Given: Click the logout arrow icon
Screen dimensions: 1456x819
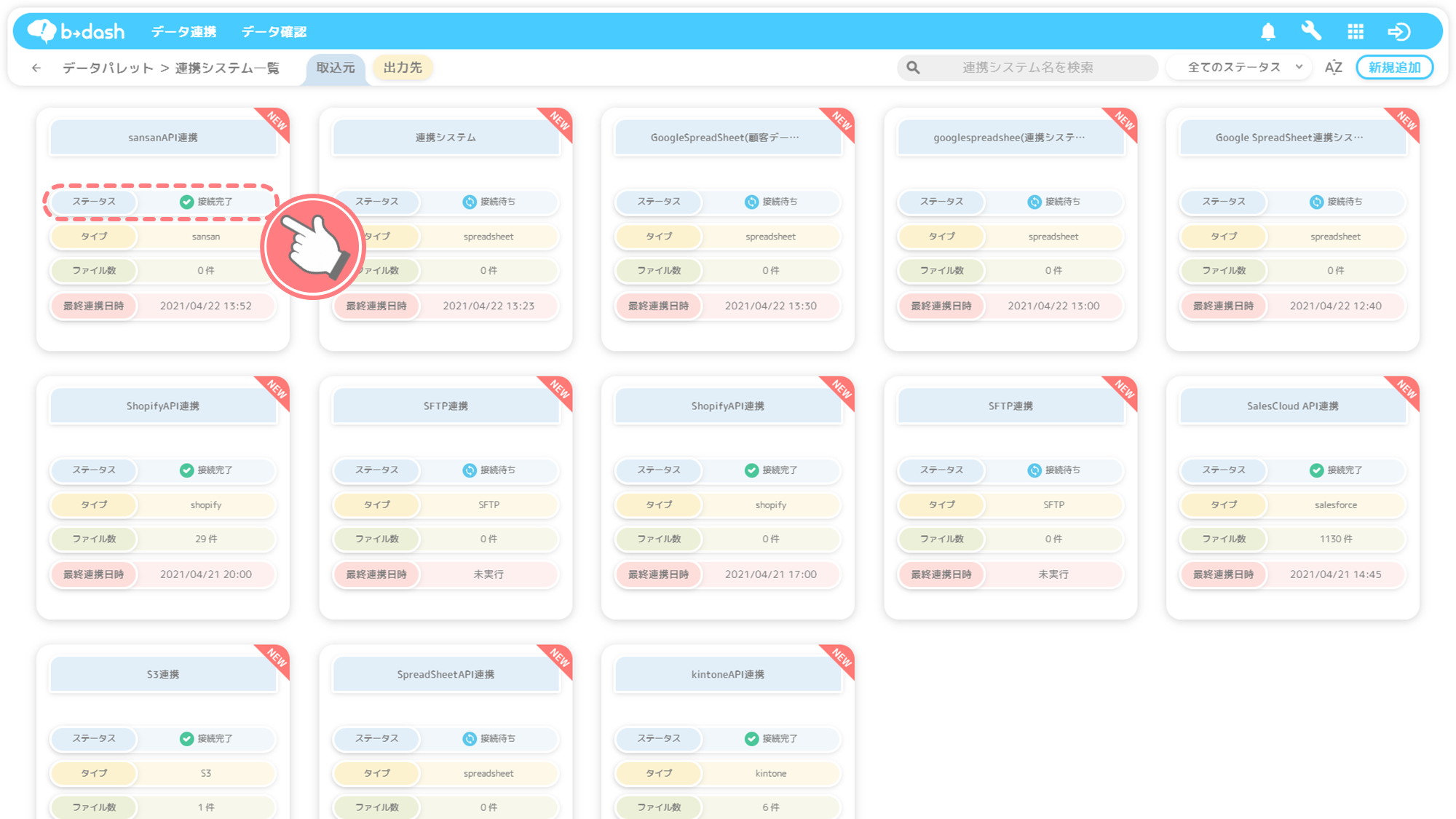Looking at the screenshot, I should 1399,31.
